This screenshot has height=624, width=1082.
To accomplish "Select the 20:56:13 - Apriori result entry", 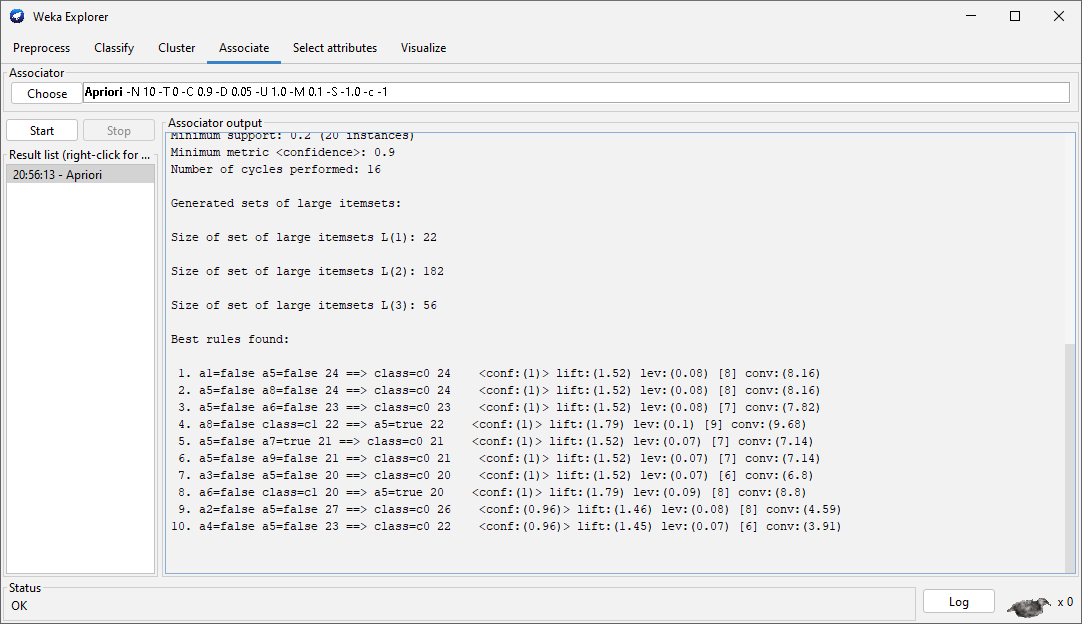I will 80,175.
